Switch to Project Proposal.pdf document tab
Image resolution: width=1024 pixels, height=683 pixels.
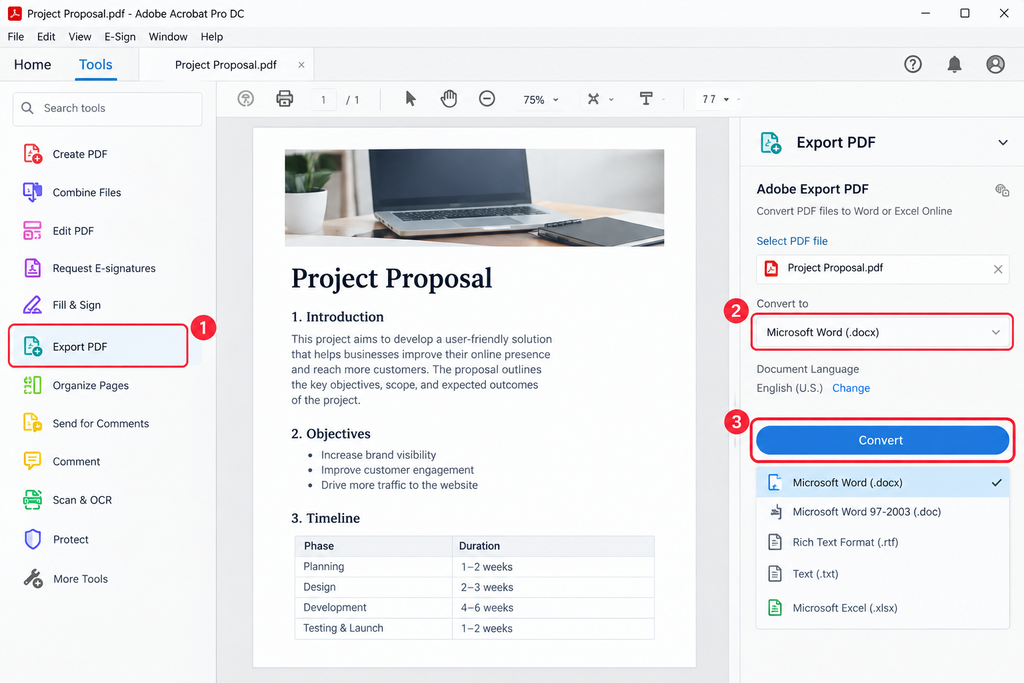[225, 65]
